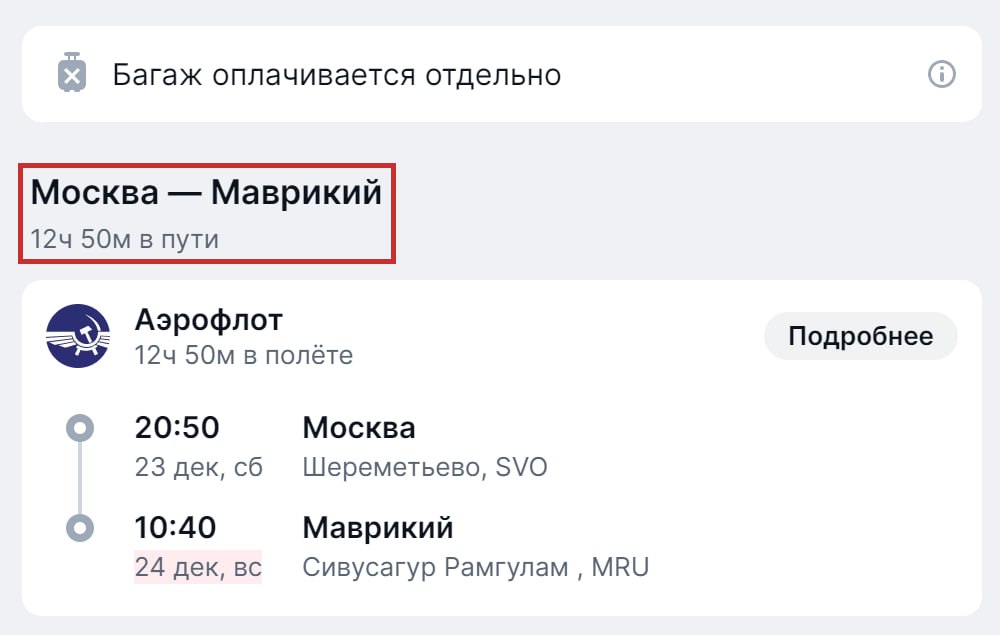Click the Москва — Маврикий route heading

pos(206,192)
